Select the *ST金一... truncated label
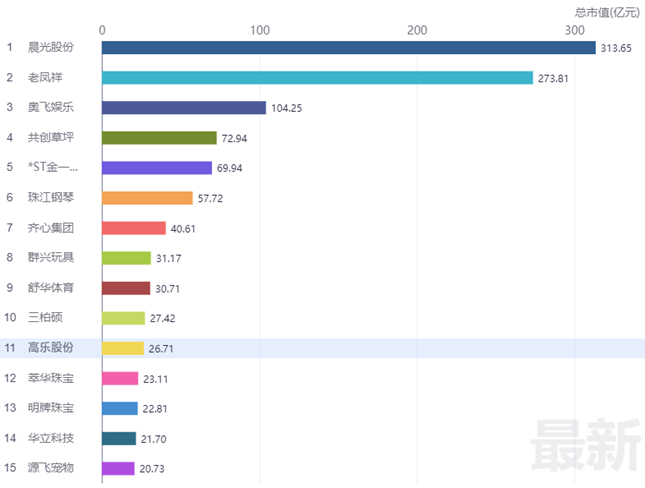 tap(53, 167)
